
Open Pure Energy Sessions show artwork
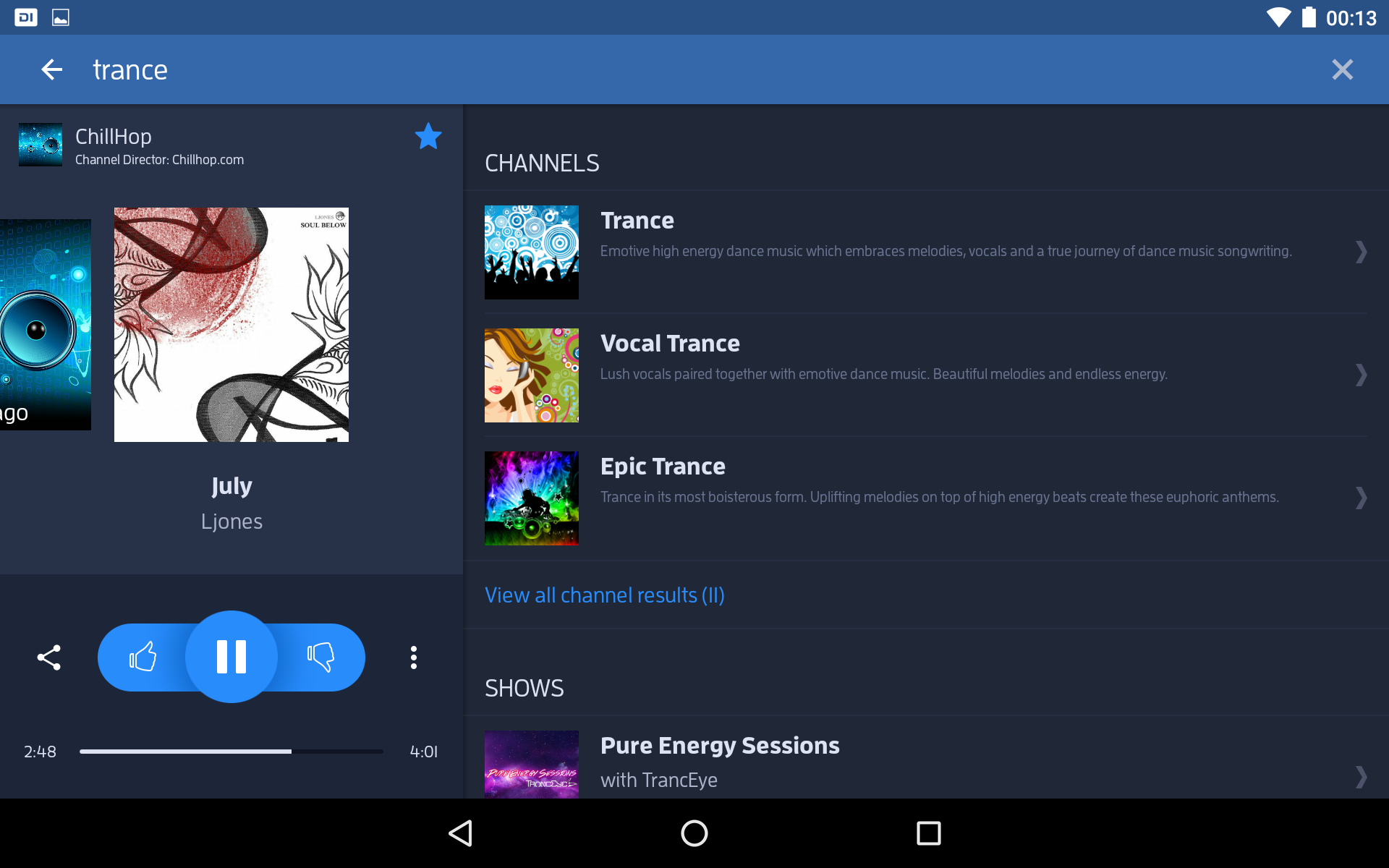(532, 765)
